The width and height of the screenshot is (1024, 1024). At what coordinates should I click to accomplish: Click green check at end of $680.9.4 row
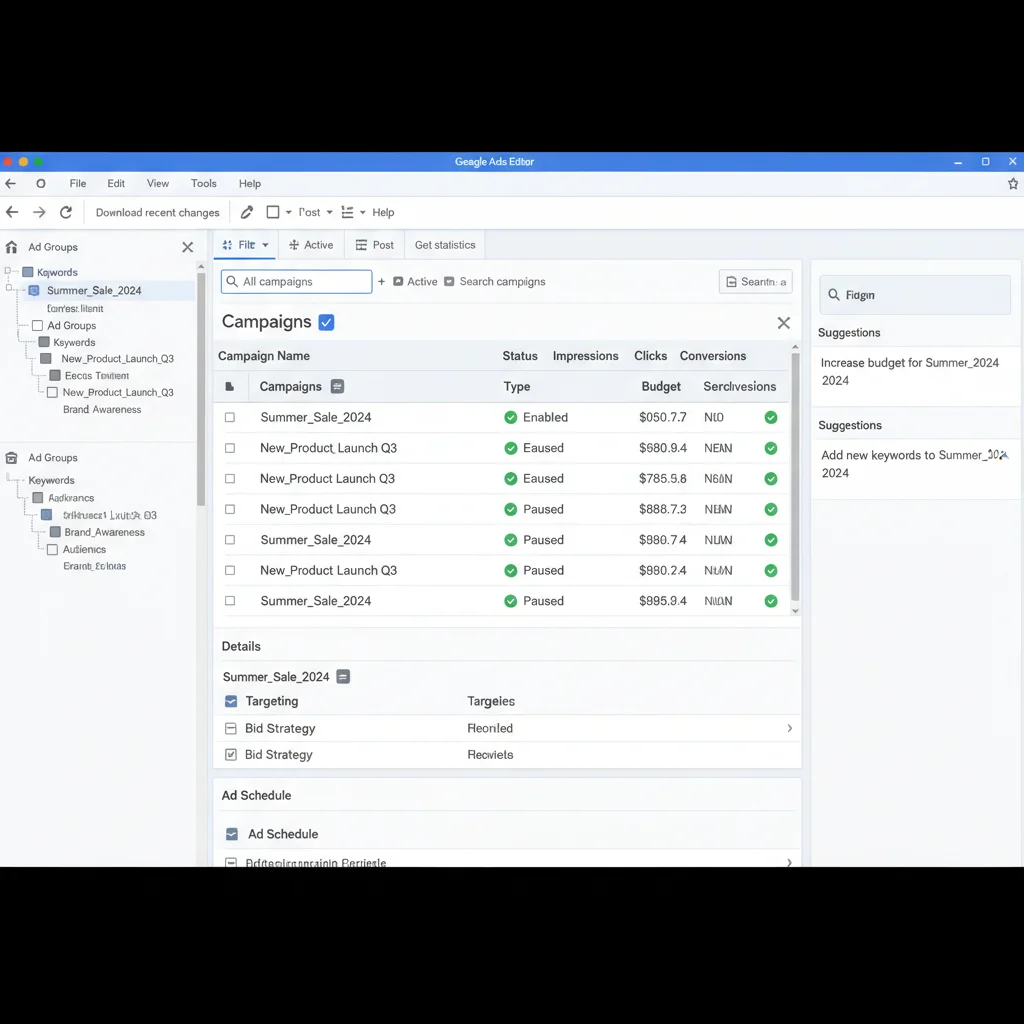(x=771, y=448)
